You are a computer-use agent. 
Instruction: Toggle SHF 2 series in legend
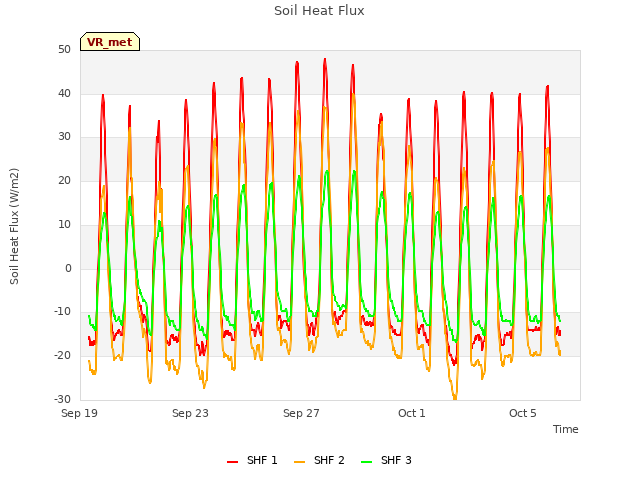[319, 460]
